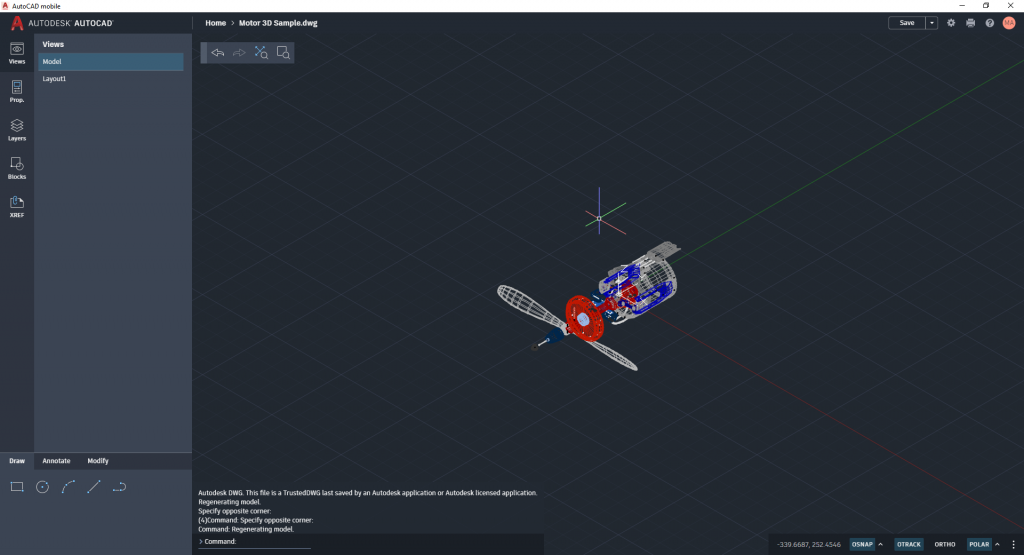Switch to the Draw tab

(x=17, y=461)
